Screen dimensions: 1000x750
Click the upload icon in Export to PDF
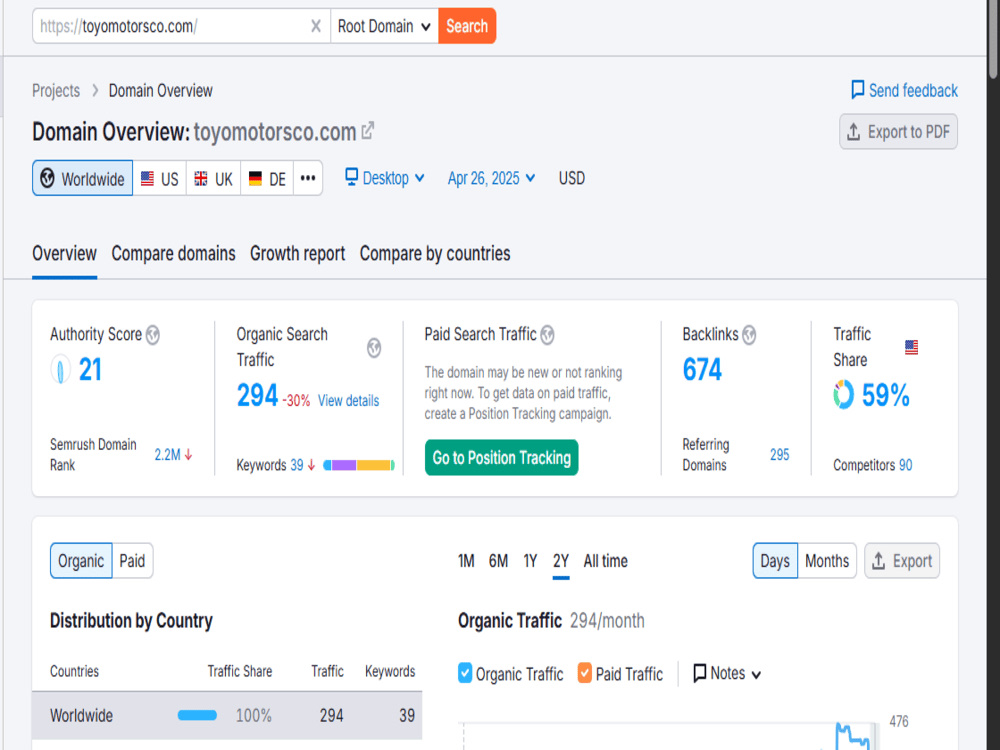click(x=853, y=132)
